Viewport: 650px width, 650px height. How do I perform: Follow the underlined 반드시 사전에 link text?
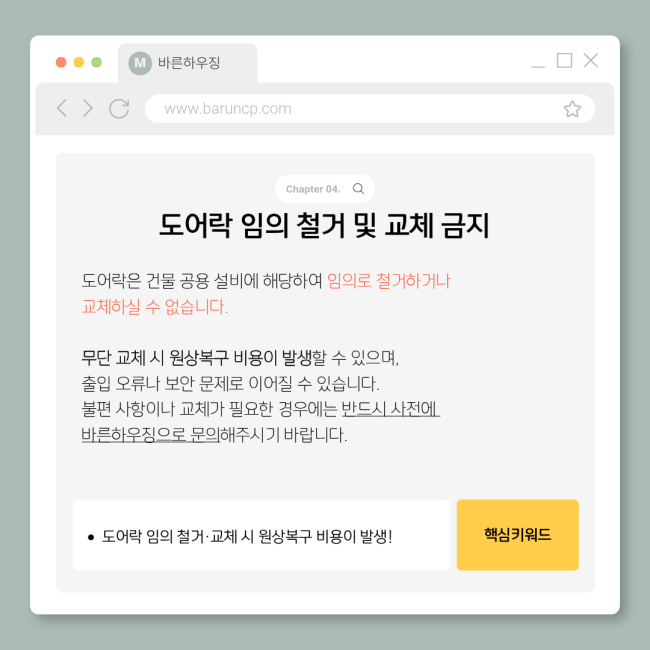tap(390, 409)
